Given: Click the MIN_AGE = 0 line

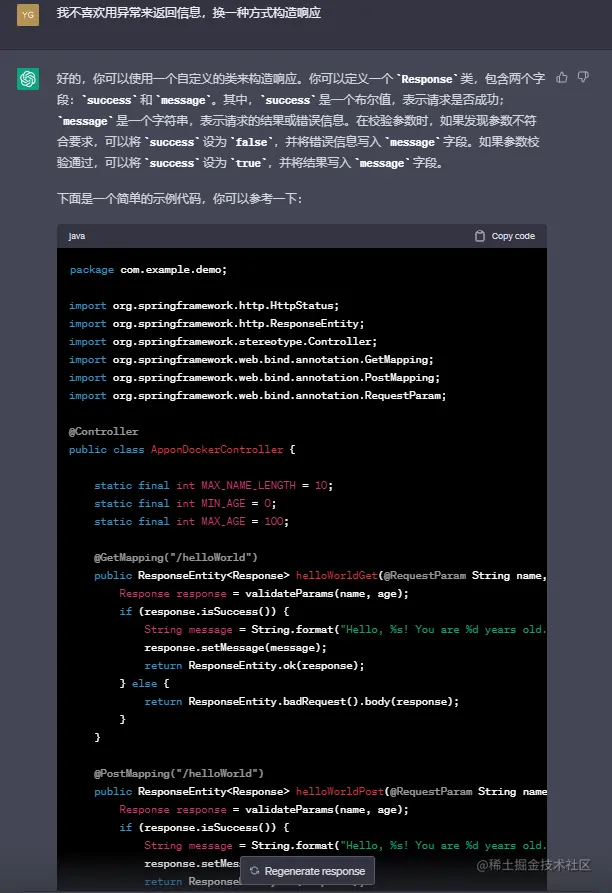Looking at the screenshot, I should coord(185,503).
